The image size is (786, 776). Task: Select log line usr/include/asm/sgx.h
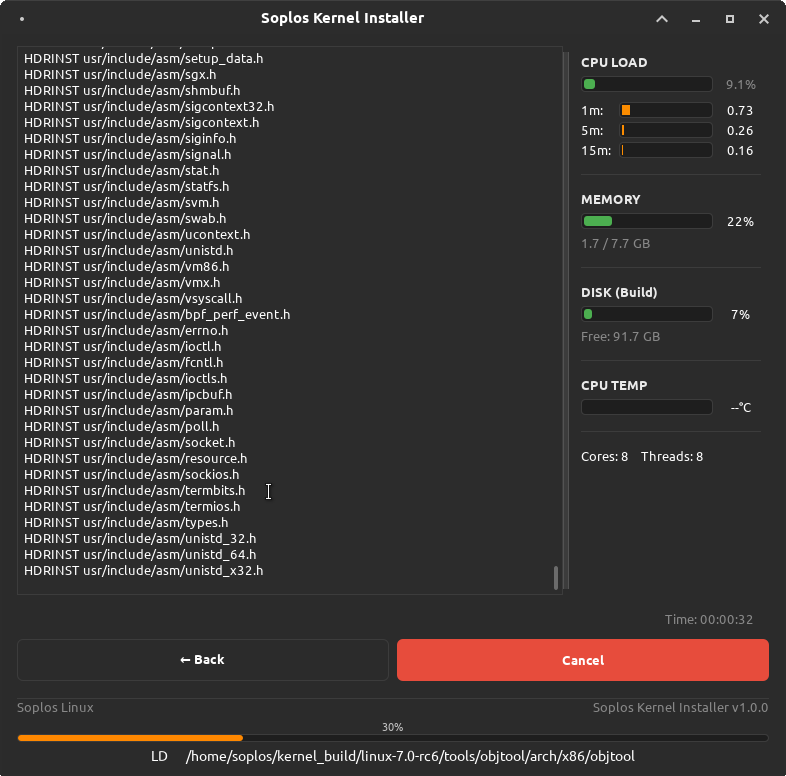coord(120,75)
